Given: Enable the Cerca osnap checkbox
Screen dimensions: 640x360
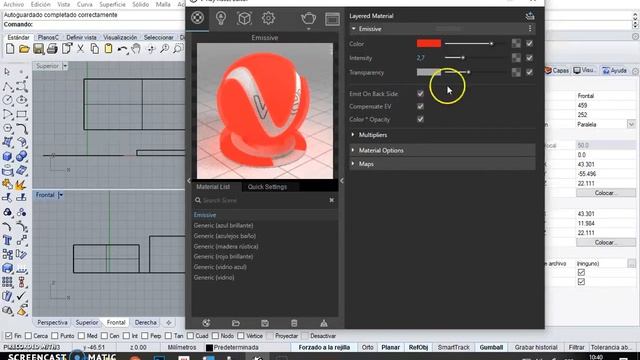Looking at the screenshot, I should pos(28,336).
